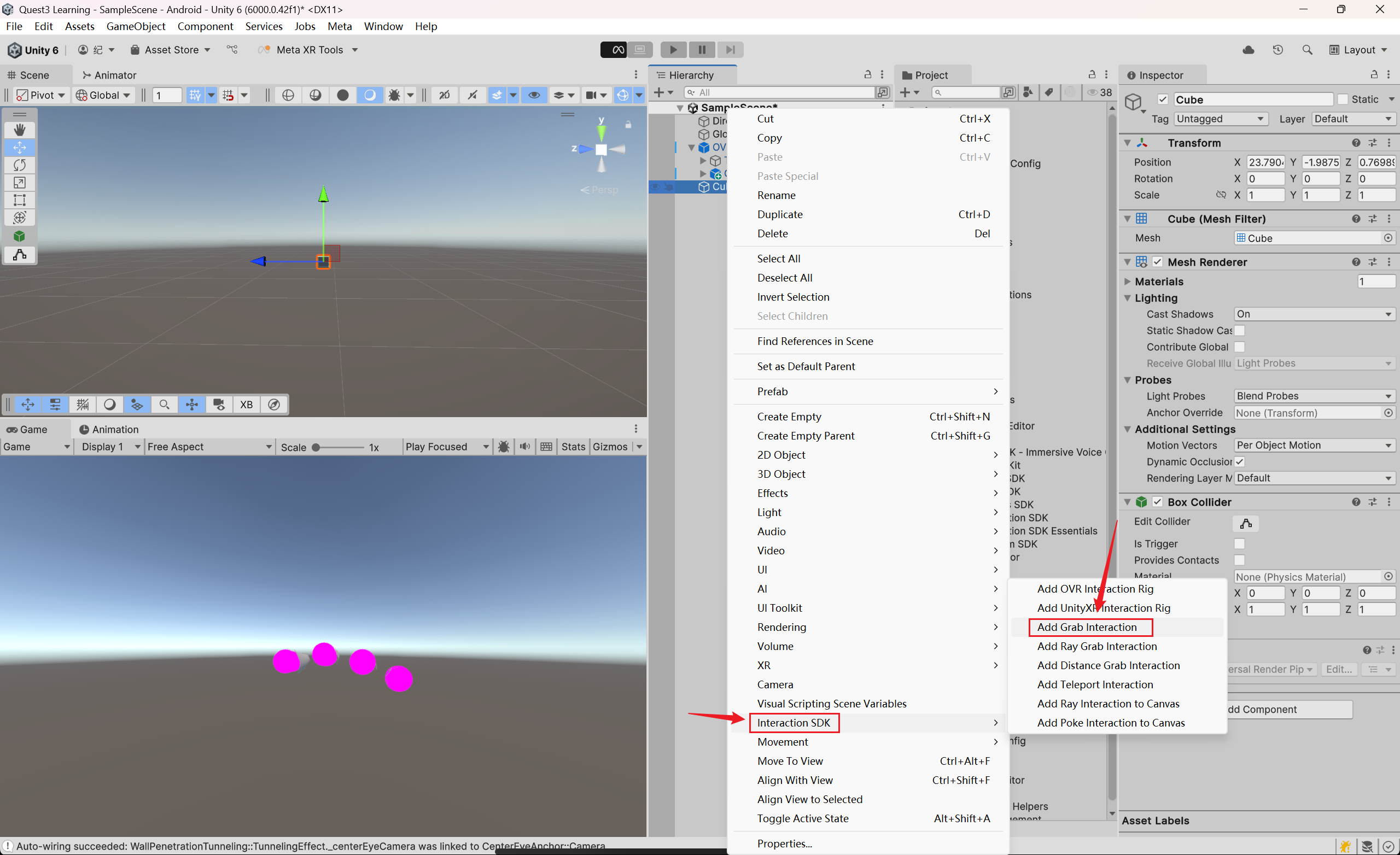Open Transform component help icon
Image resolution: width=1400 pixels, height=855 pixels.
[1356, 143]
